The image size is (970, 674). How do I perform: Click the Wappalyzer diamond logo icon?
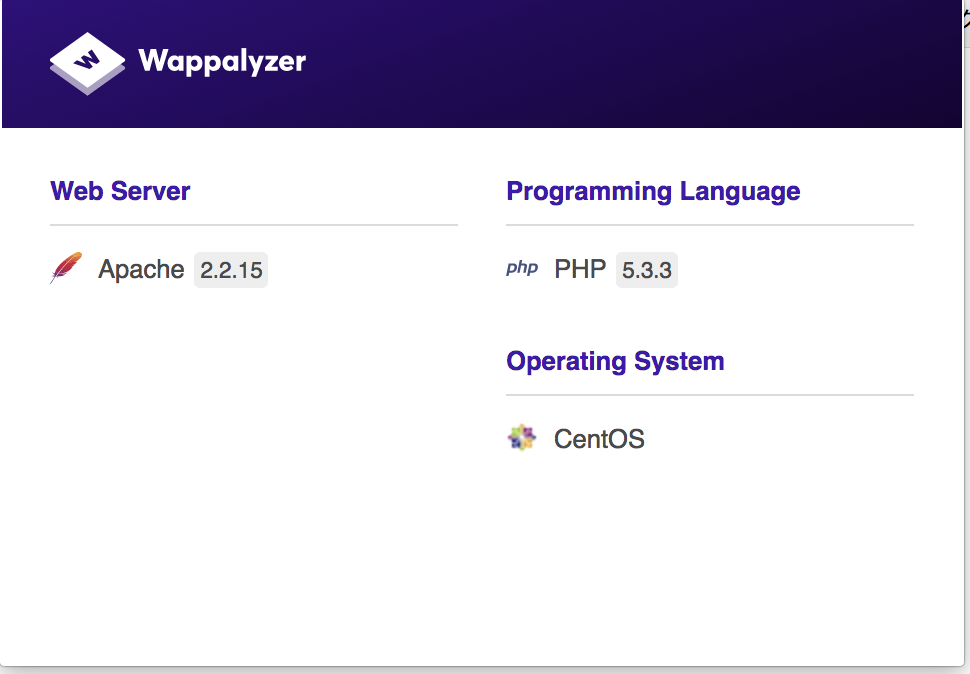pyautogui.click(x=87, y=64)
